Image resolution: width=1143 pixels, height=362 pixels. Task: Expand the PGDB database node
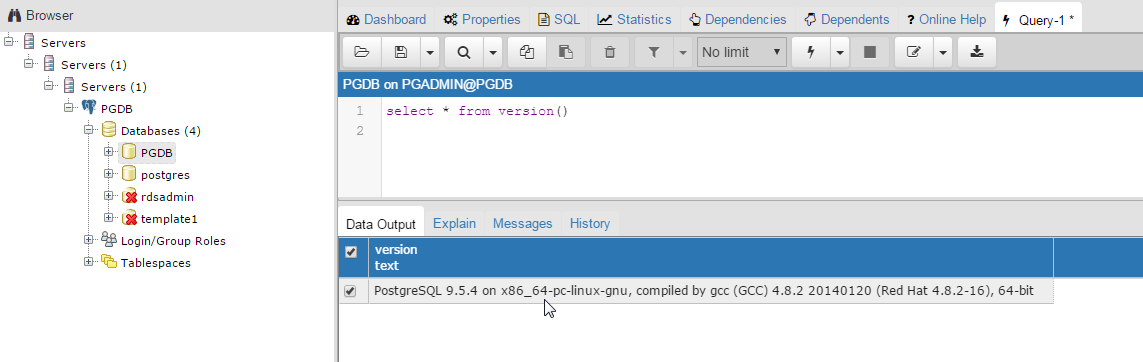tap(109, 152)
